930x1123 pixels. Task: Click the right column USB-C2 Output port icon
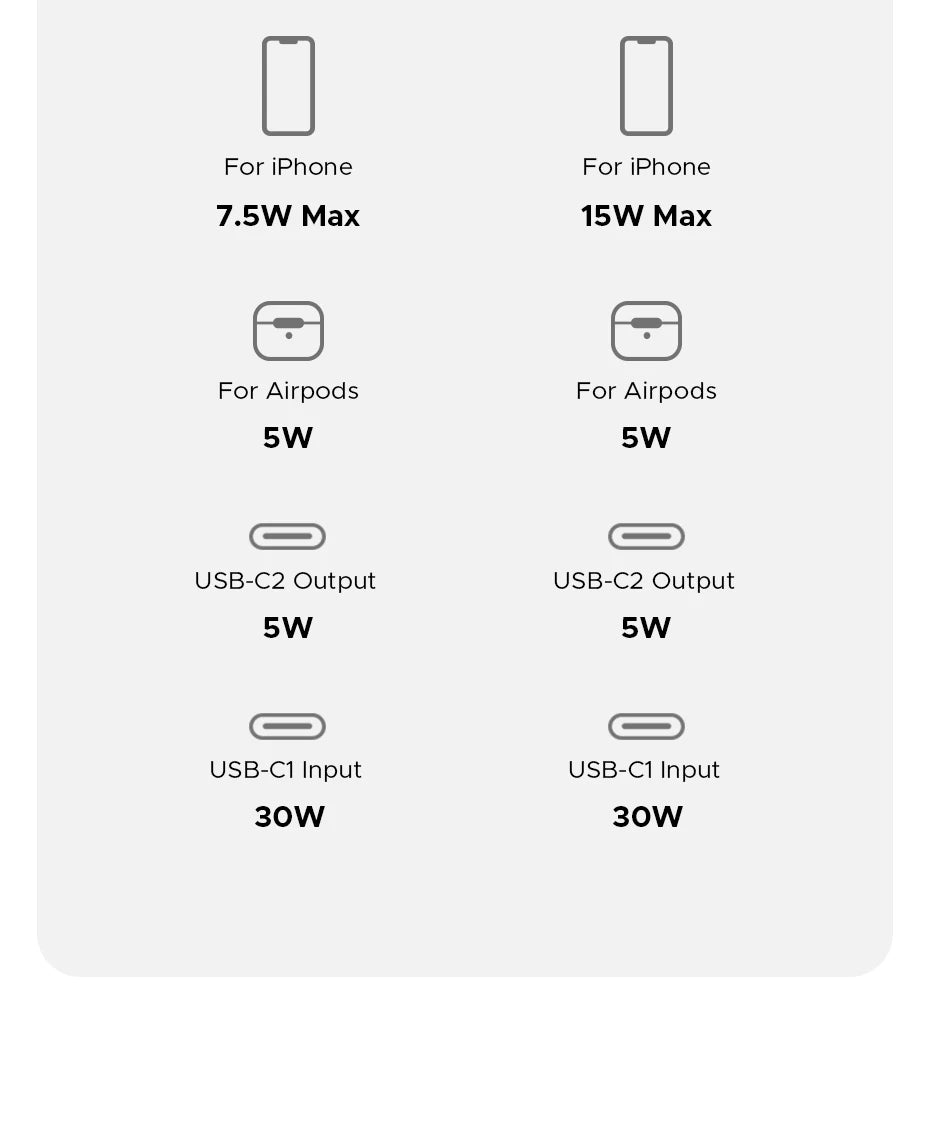pyautogui.click(x=646, y=537)
